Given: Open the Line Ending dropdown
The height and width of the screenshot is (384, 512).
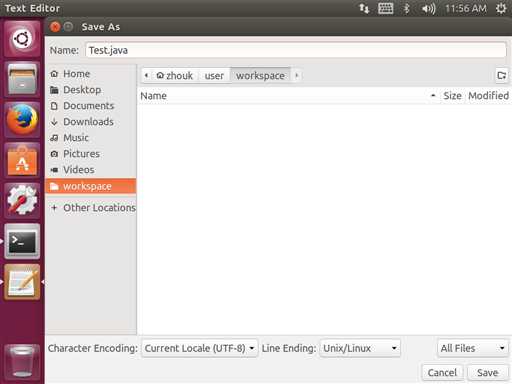Looking at the screenshot, I should tap(360, 348).
